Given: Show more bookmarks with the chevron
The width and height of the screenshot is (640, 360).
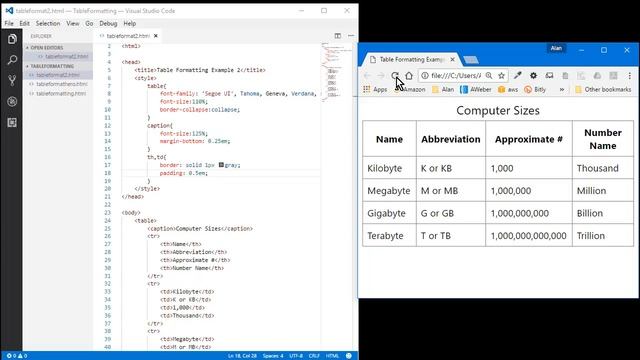Looking at the screenshot, I should pos(562,89).
